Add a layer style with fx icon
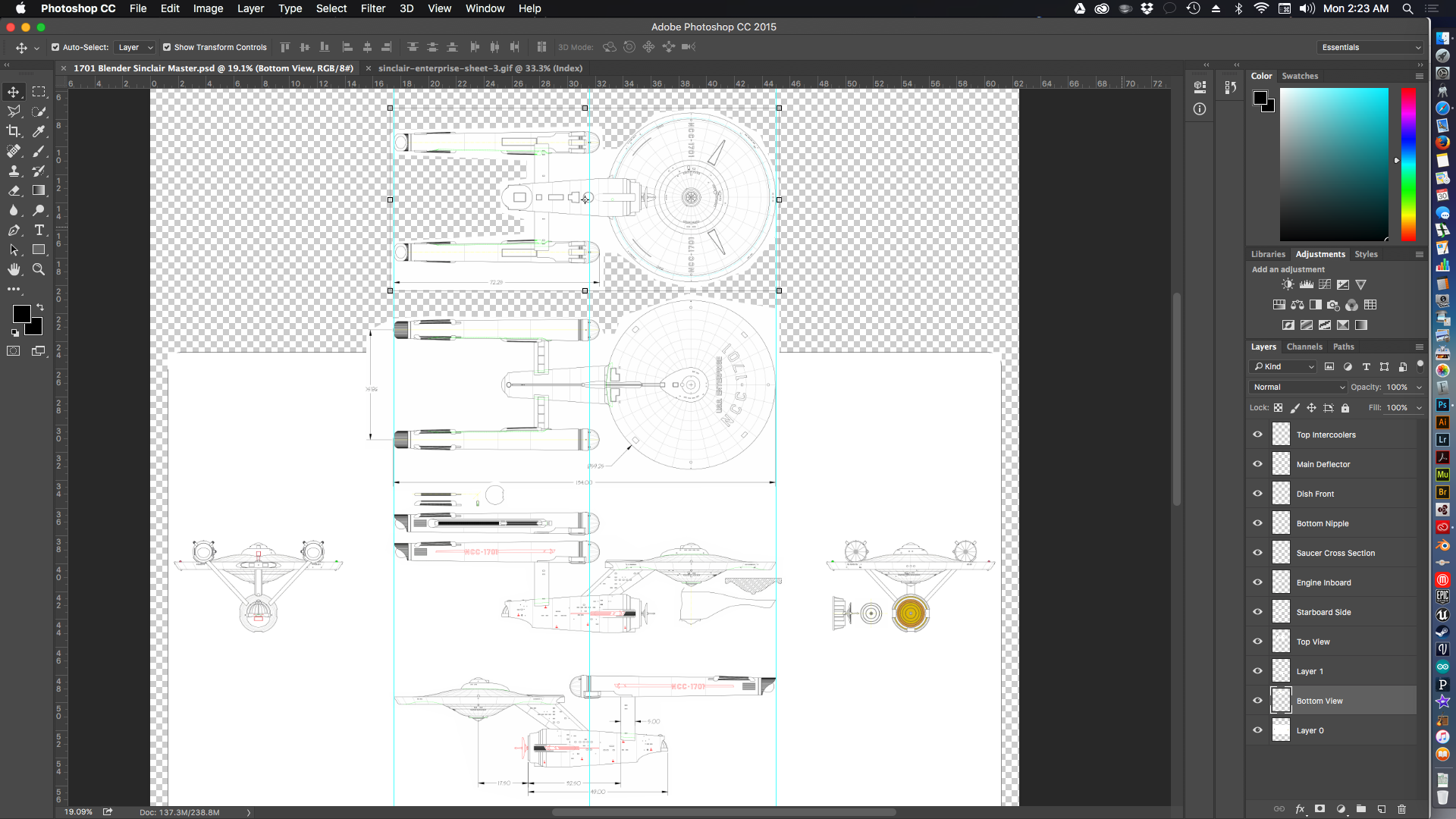 [1300, 809]
